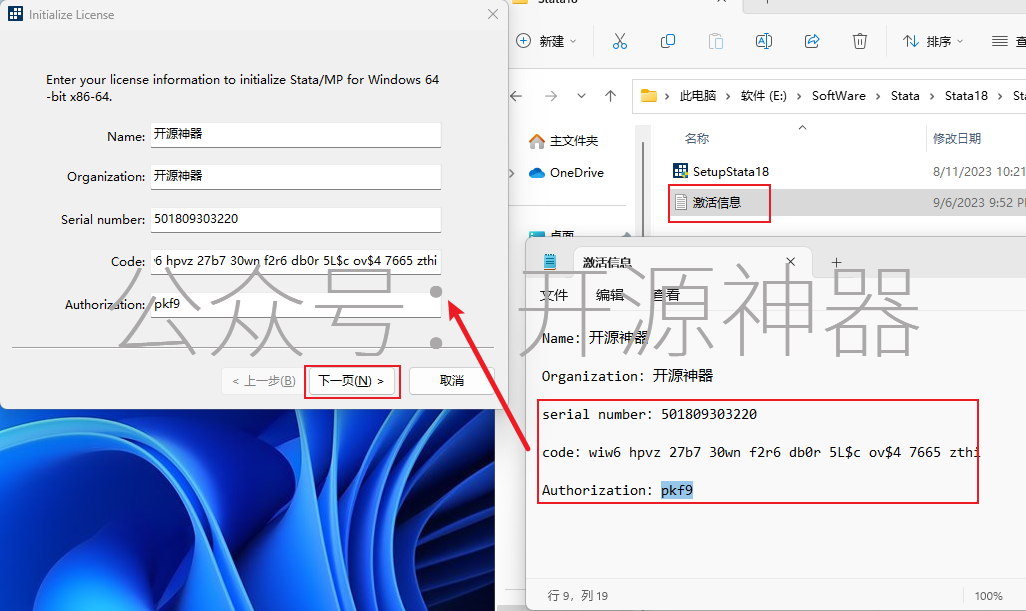
Task: Open the 文件 (File) menu in Notepad
Action: tap(554, 295)
